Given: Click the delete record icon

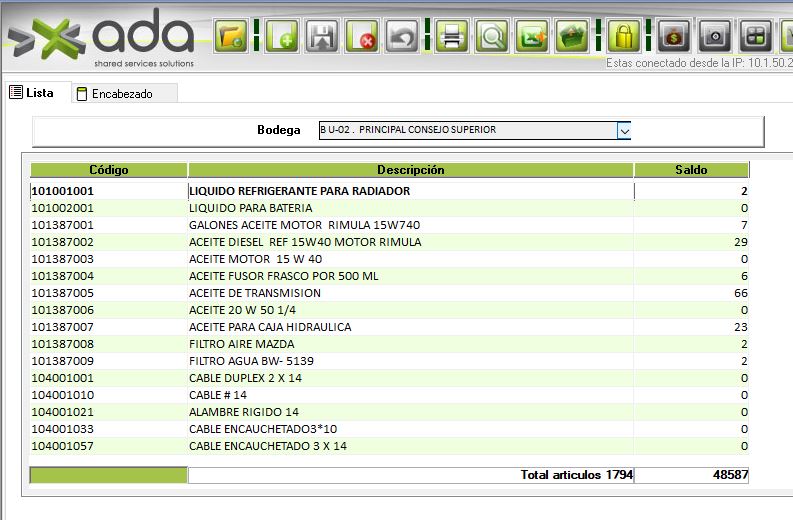Looking at the screenshot, I should tap(362, 37).
